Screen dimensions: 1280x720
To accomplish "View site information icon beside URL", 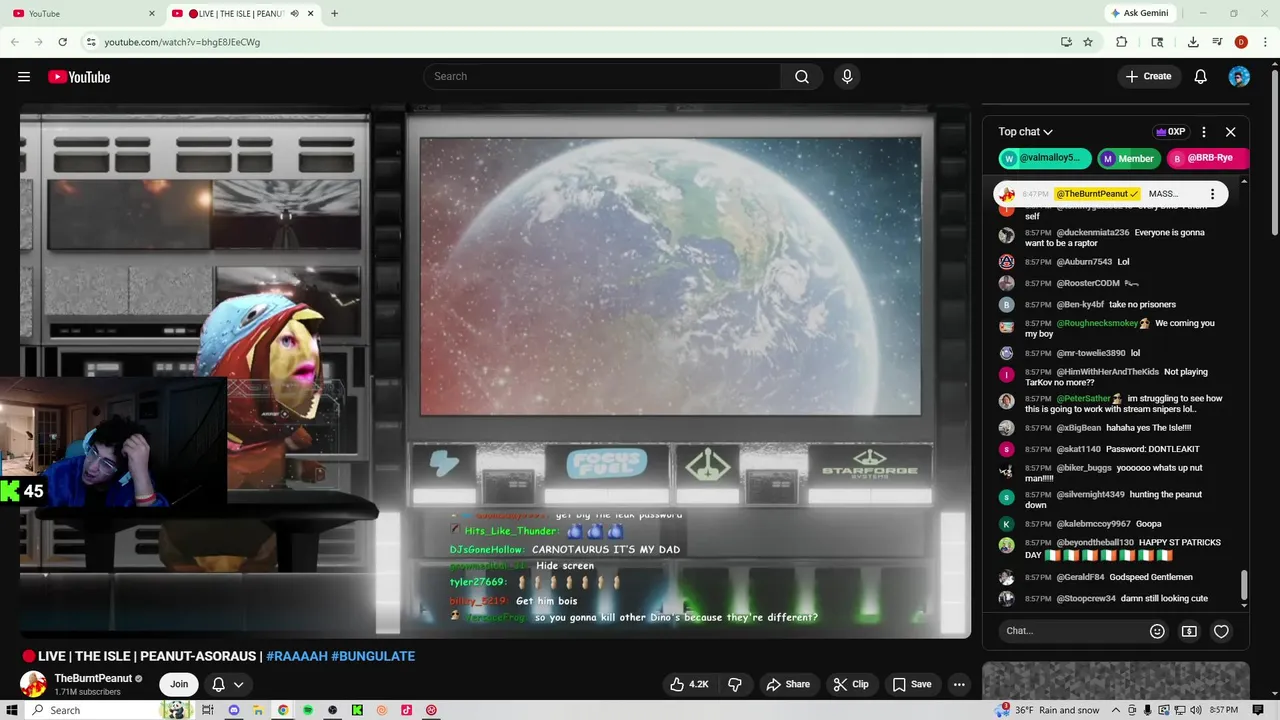I will 91,42.
